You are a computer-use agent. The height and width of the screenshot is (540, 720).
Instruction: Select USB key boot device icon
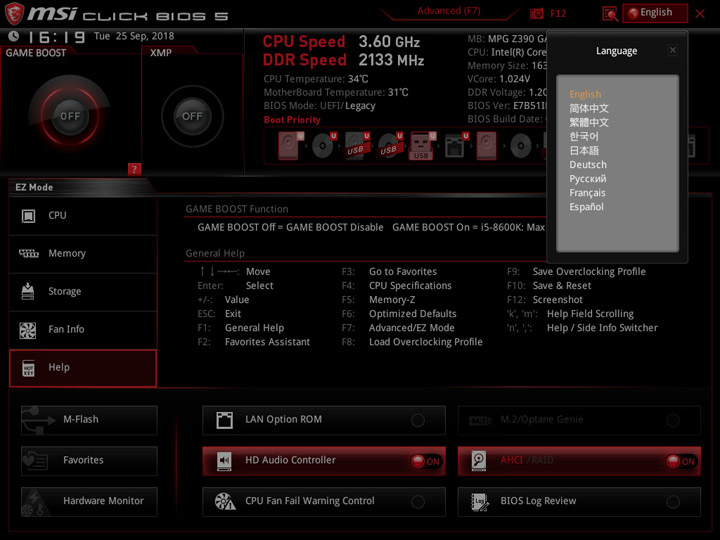421,146
